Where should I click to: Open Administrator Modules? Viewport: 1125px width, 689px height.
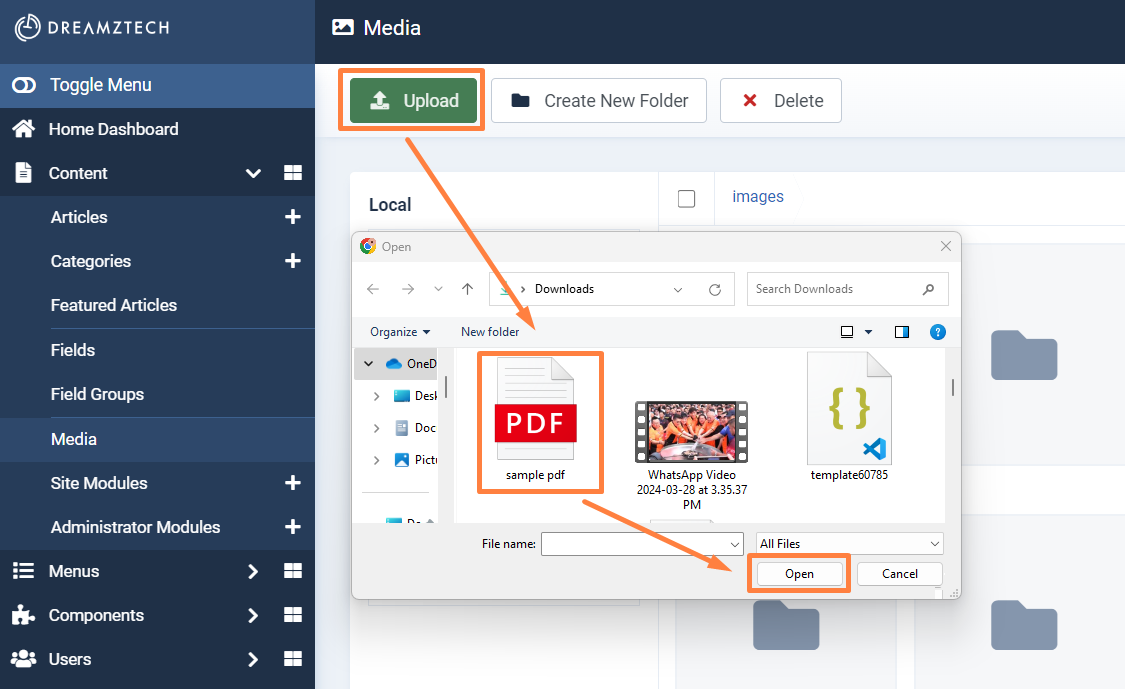[135, 527]
